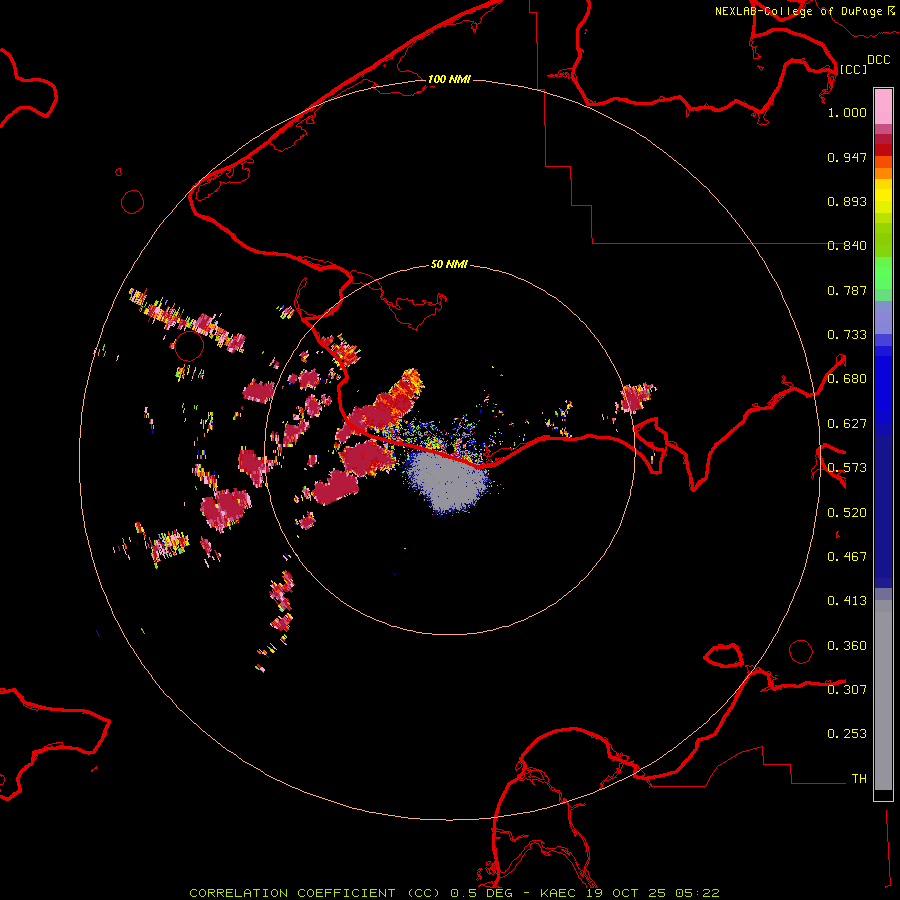Click the 0.360 color scale label

coord(847,646)
